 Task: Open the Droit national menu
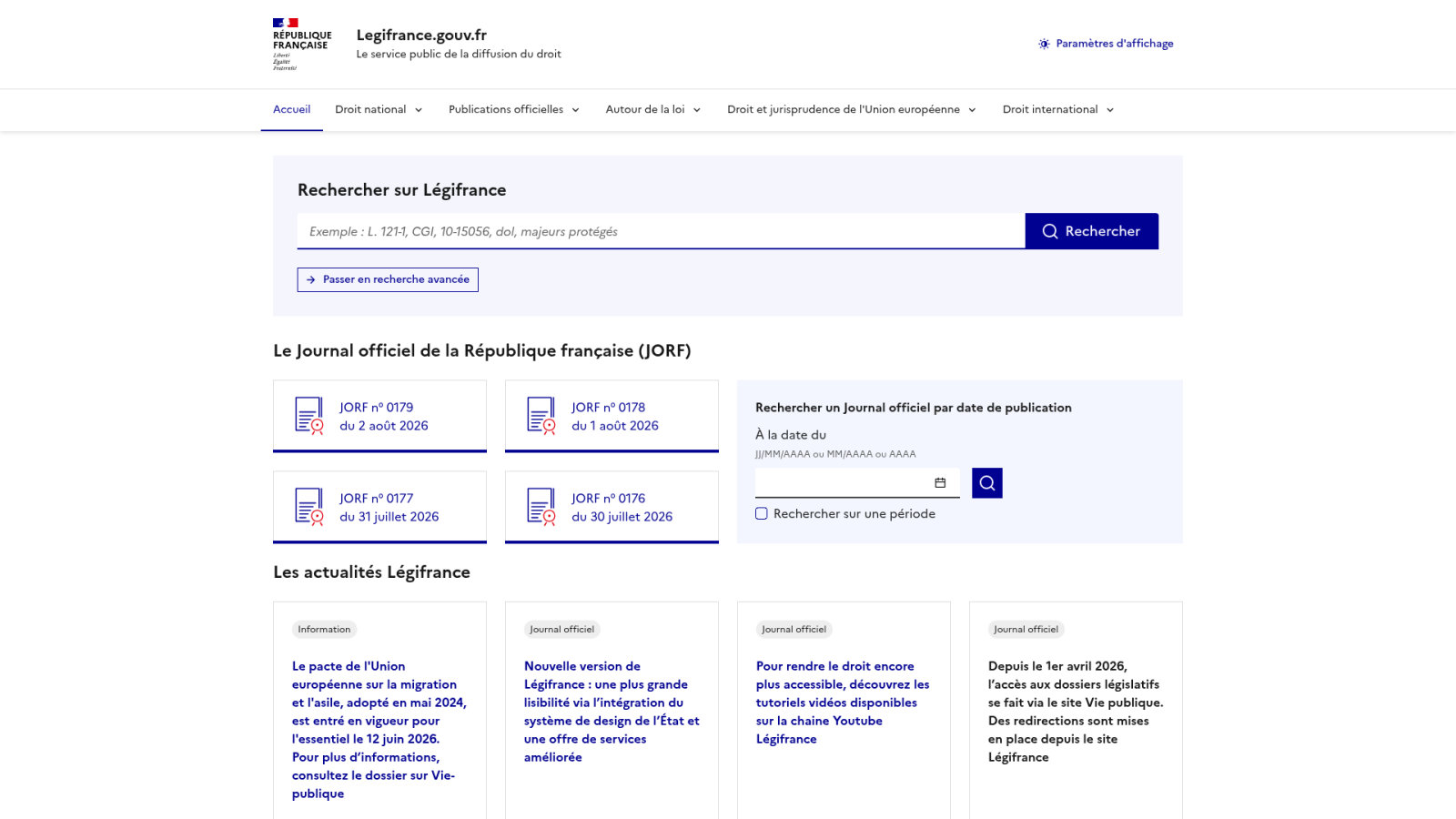[379, 110]
